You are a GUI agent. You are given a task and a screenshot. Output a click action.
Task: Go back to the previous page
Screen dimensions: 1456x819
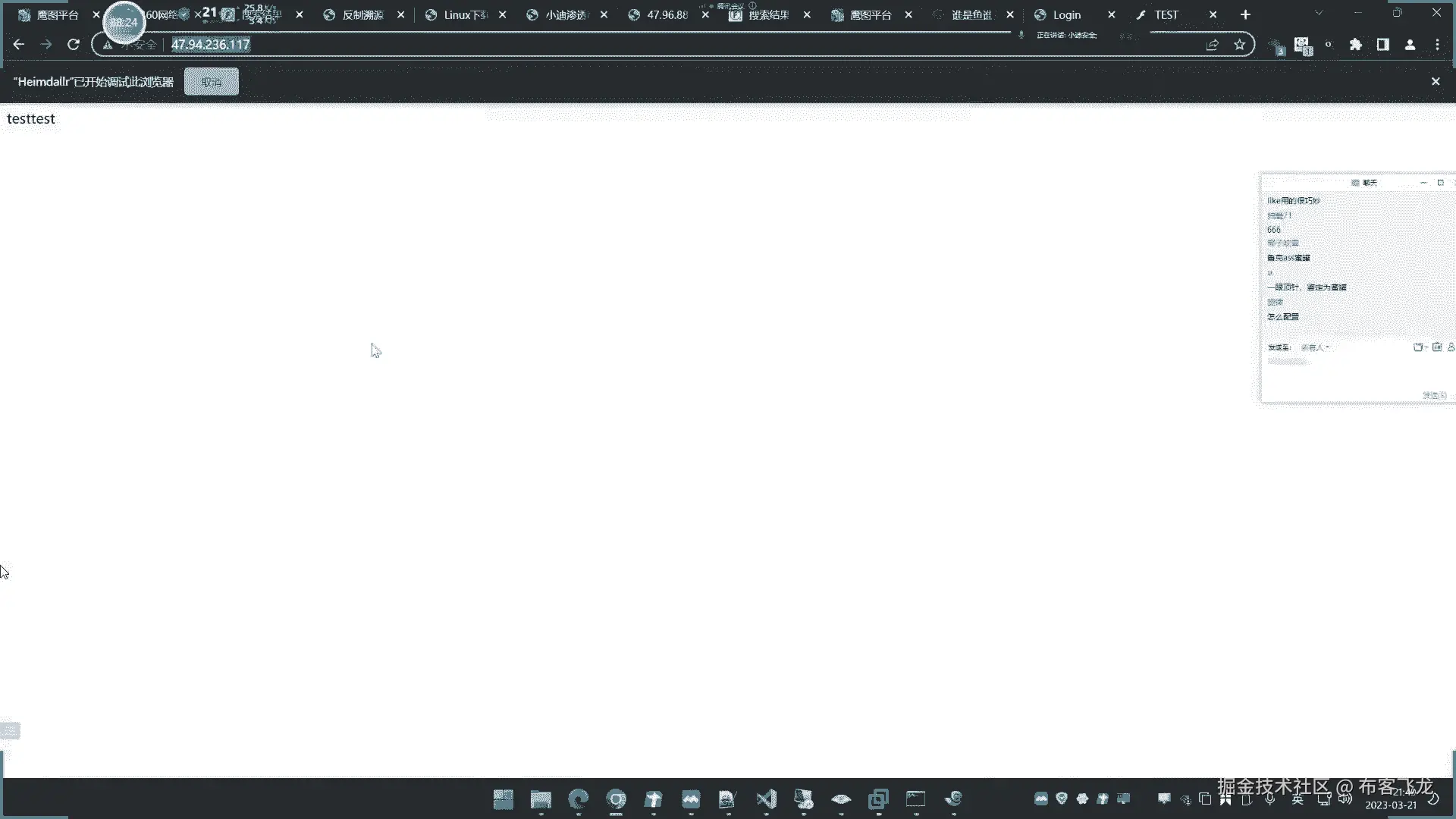pos(19,45)
